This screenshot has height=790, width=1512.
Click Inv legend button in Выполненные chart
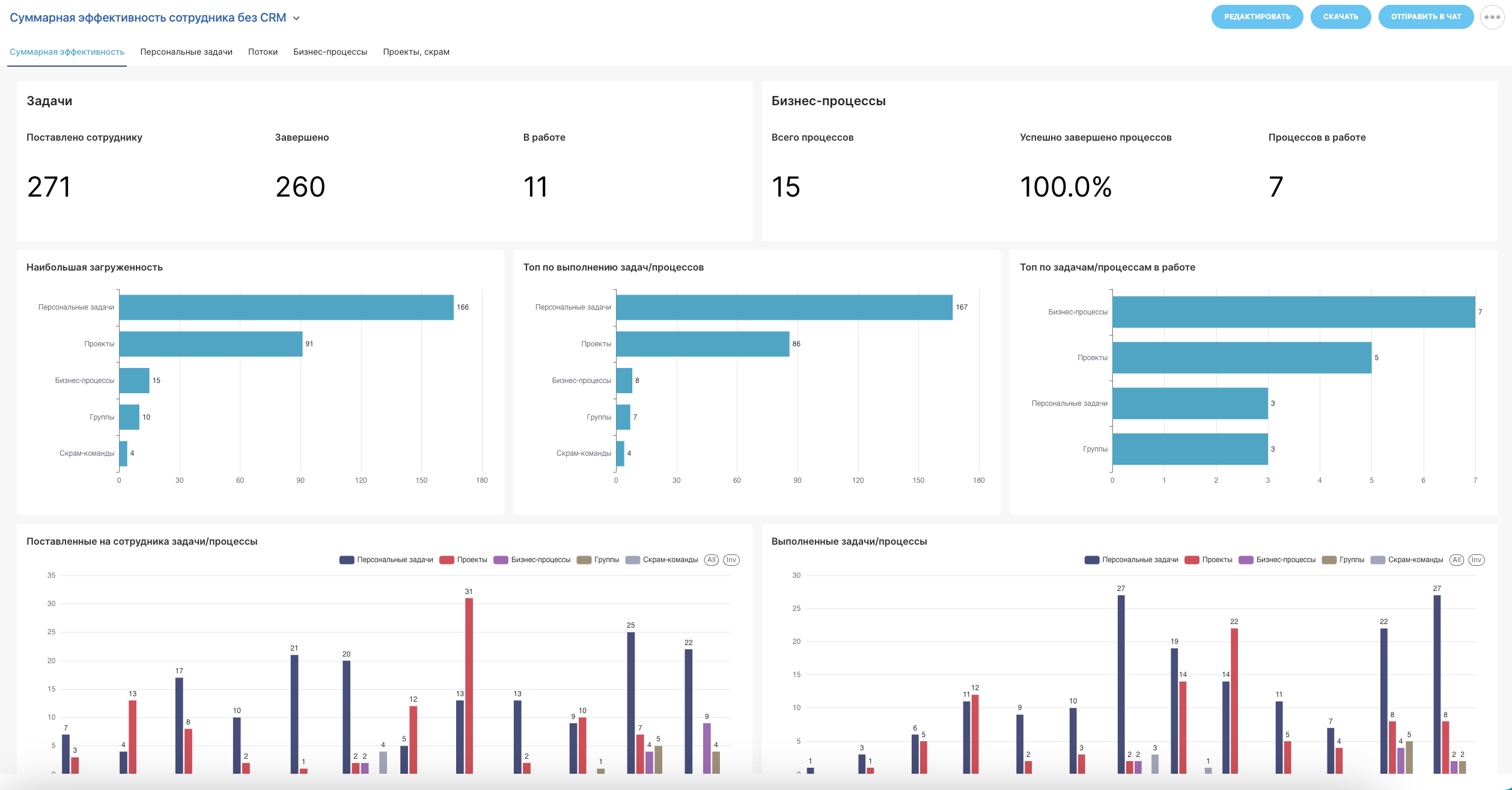tap(1476, 560)
